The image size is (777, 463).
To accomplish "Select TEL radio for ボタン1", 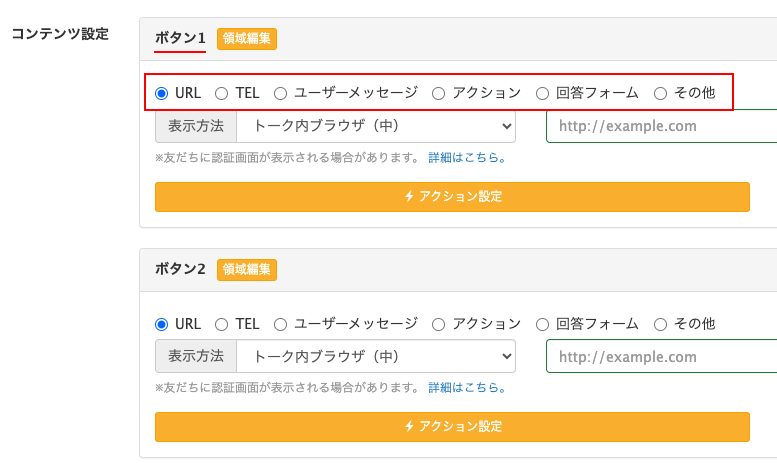I will pos(222,93).
